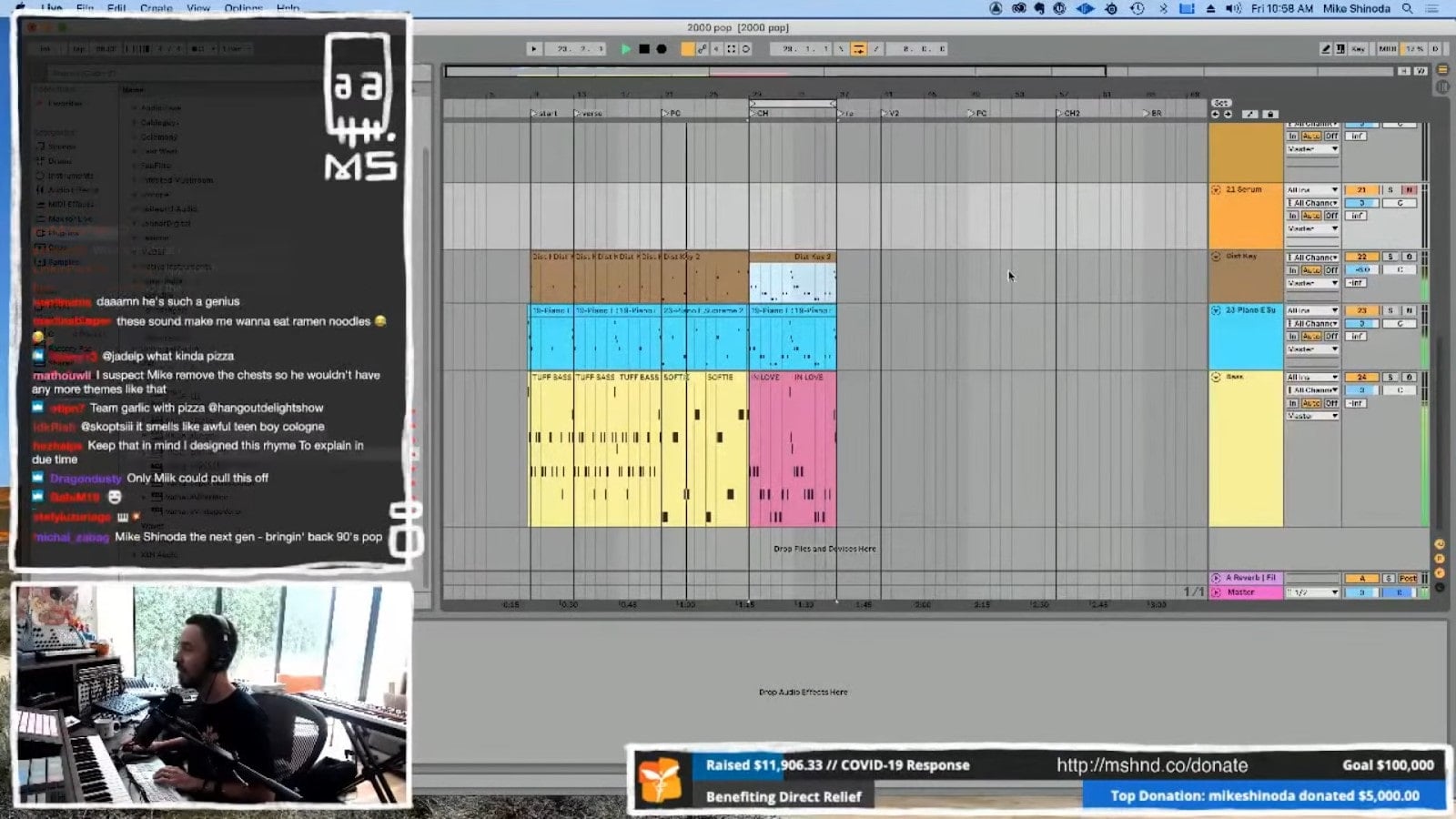Open Piano track 'All Ins' input dropdown
The image size is (1456, 819).
[1311, 311]
